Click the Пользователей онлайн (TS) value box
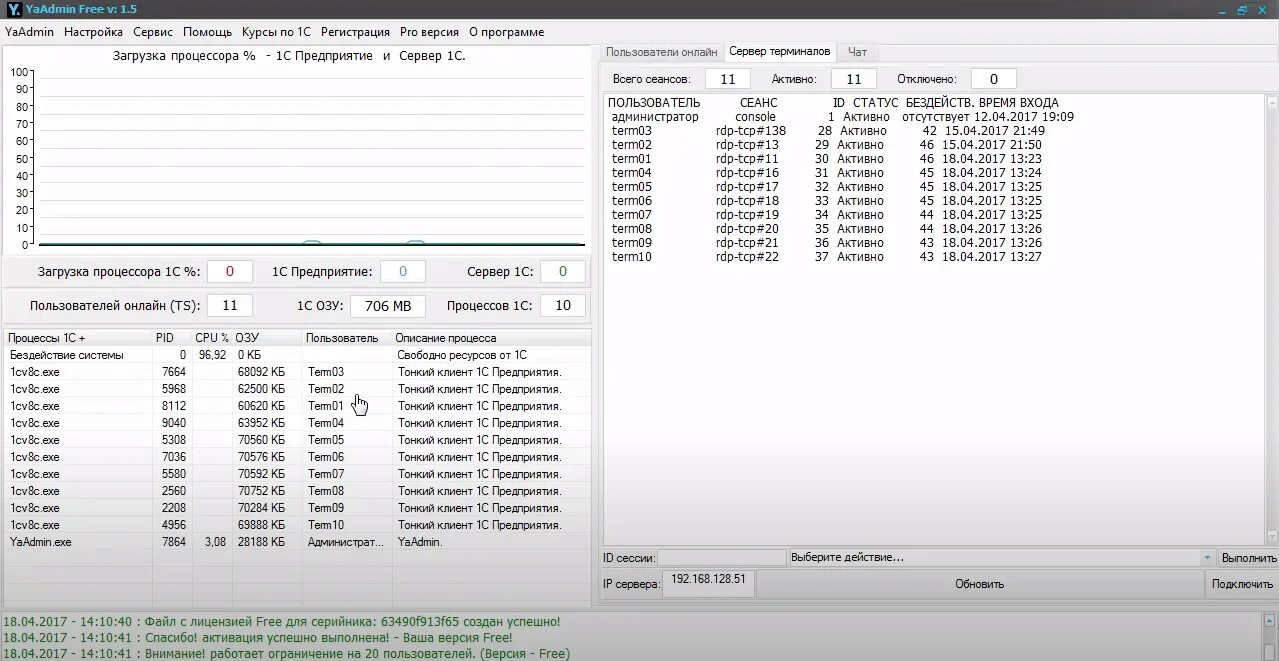 (x=230, y=306)
